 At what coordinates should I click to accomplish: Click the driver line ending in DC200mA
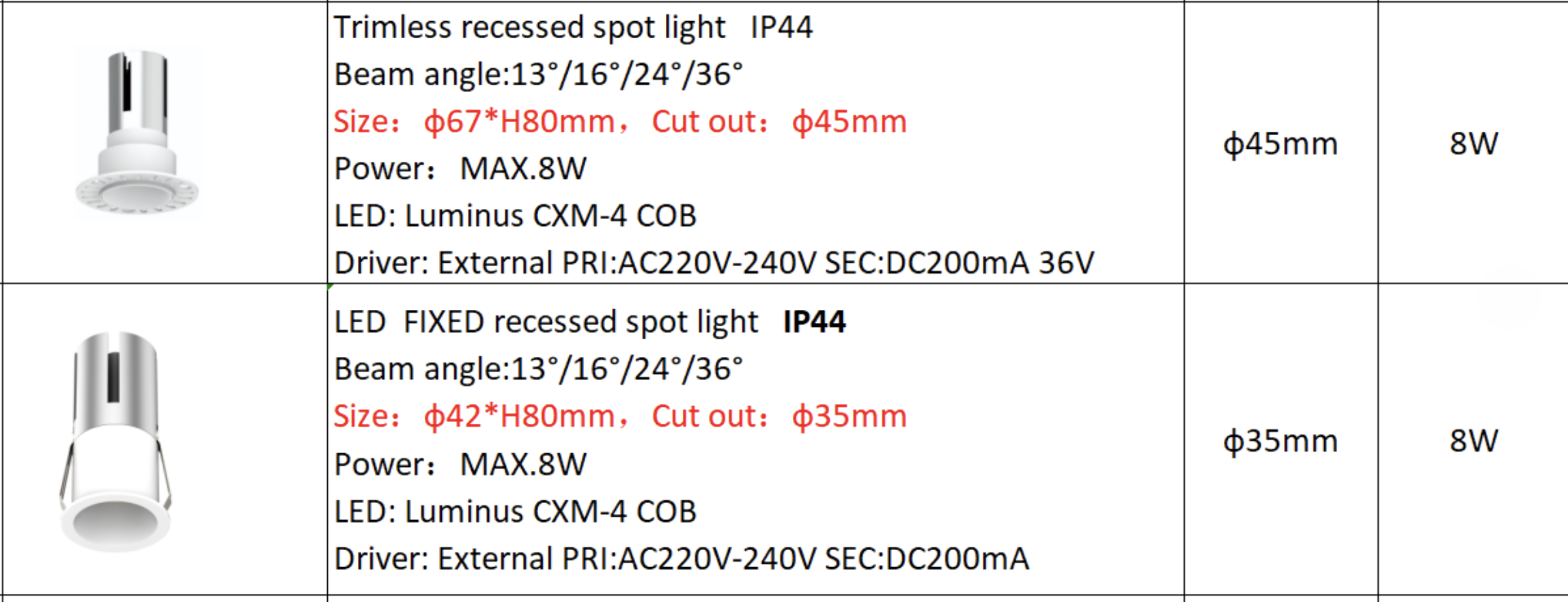681,559
